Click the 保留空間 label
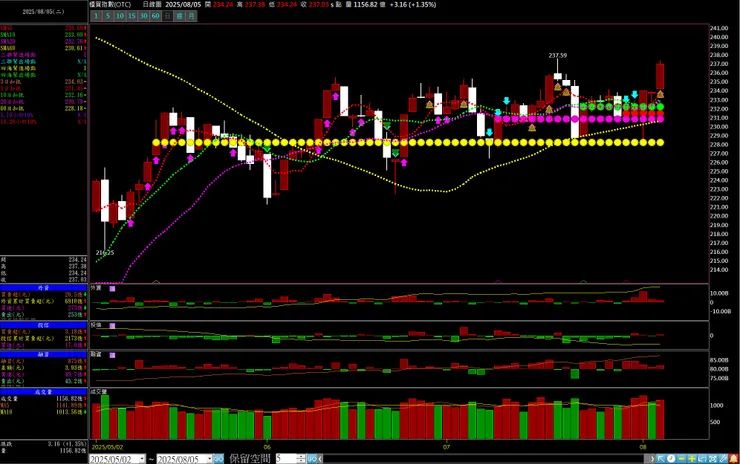740x464 pixels. coord(250,458)
